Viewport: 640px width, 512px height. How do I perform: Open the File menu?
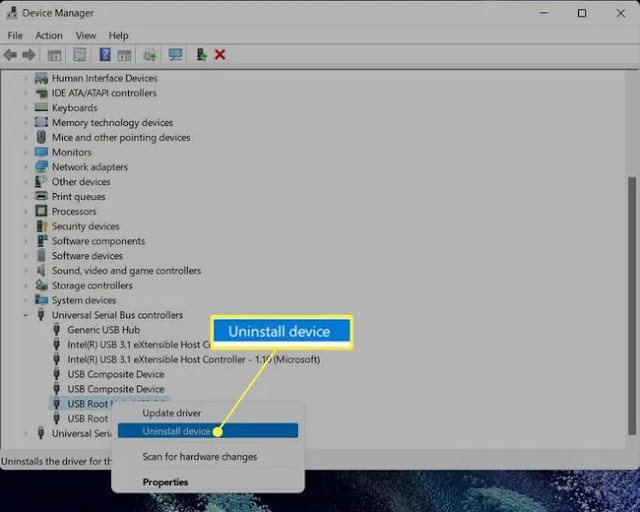[15, 36]
